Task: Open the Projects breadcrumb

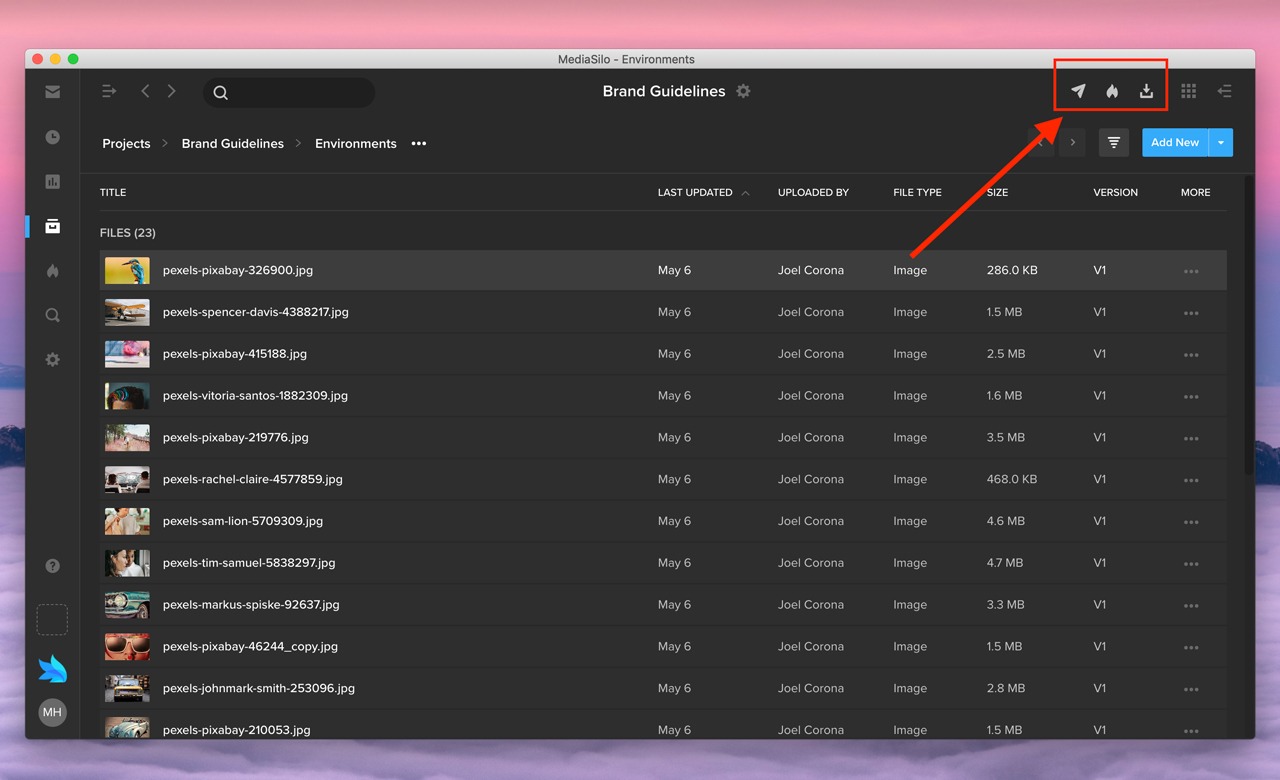Action: 126,144
